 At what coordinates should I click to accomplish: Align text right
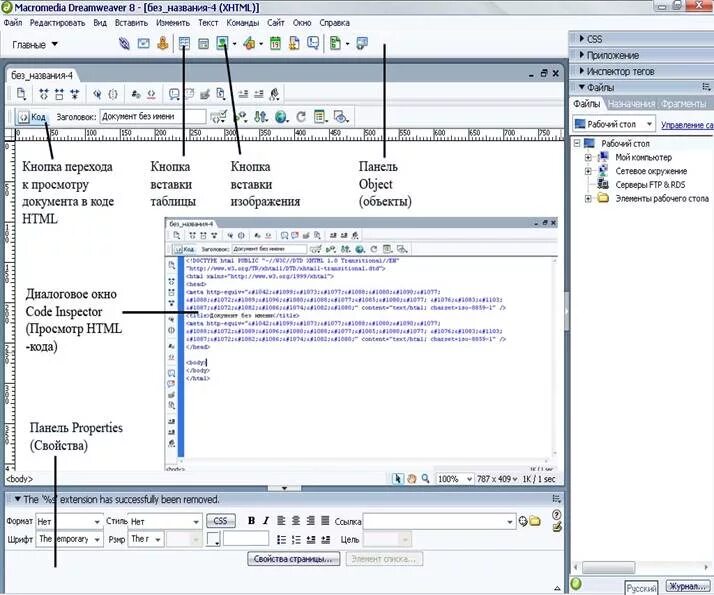point(311,520)
